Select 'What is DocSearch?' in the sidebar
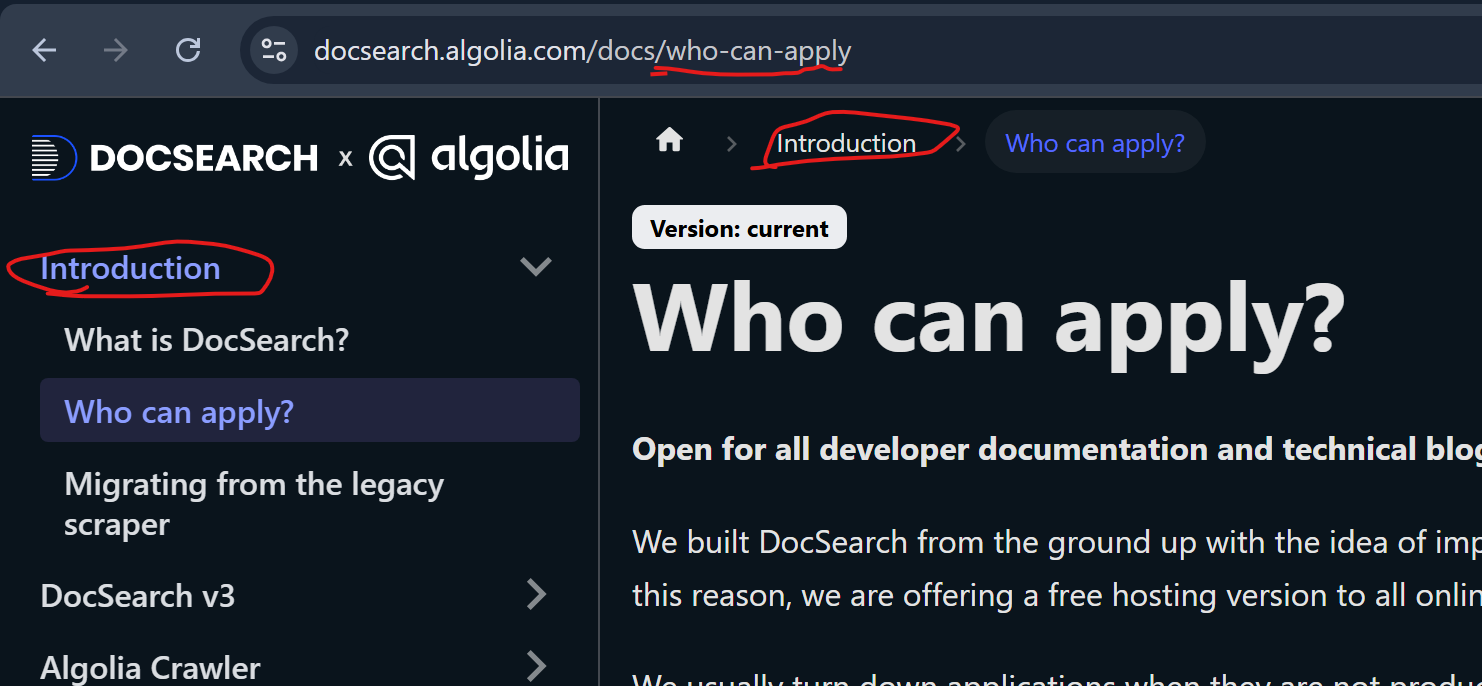 click(x=206, y=340)
